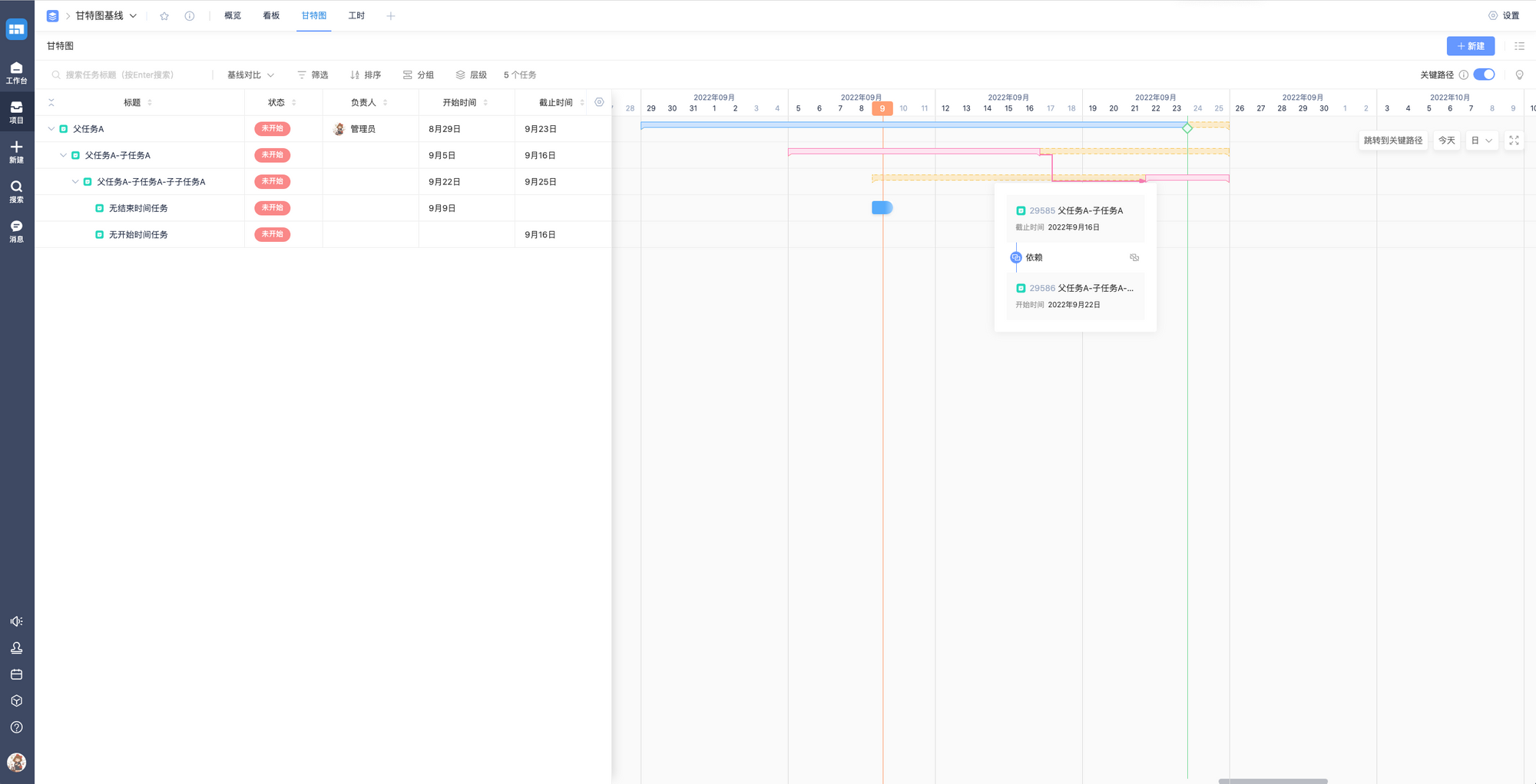Viewport: 1536px width, 784px height.
Task: Open the 基线对比 baseline dropdown
Action: pyautogui.click(x=250, y=75)
